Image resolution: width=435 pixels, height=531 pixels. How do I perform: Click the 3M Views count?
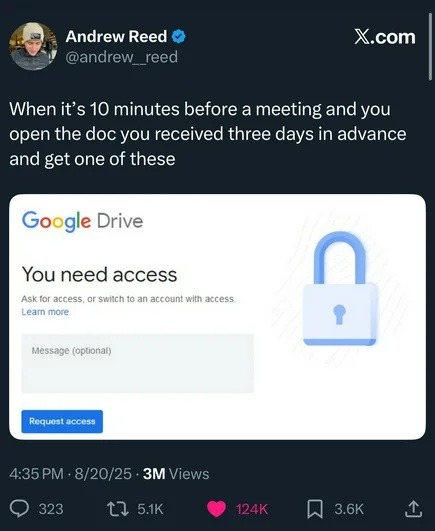[x=176, y=474]
